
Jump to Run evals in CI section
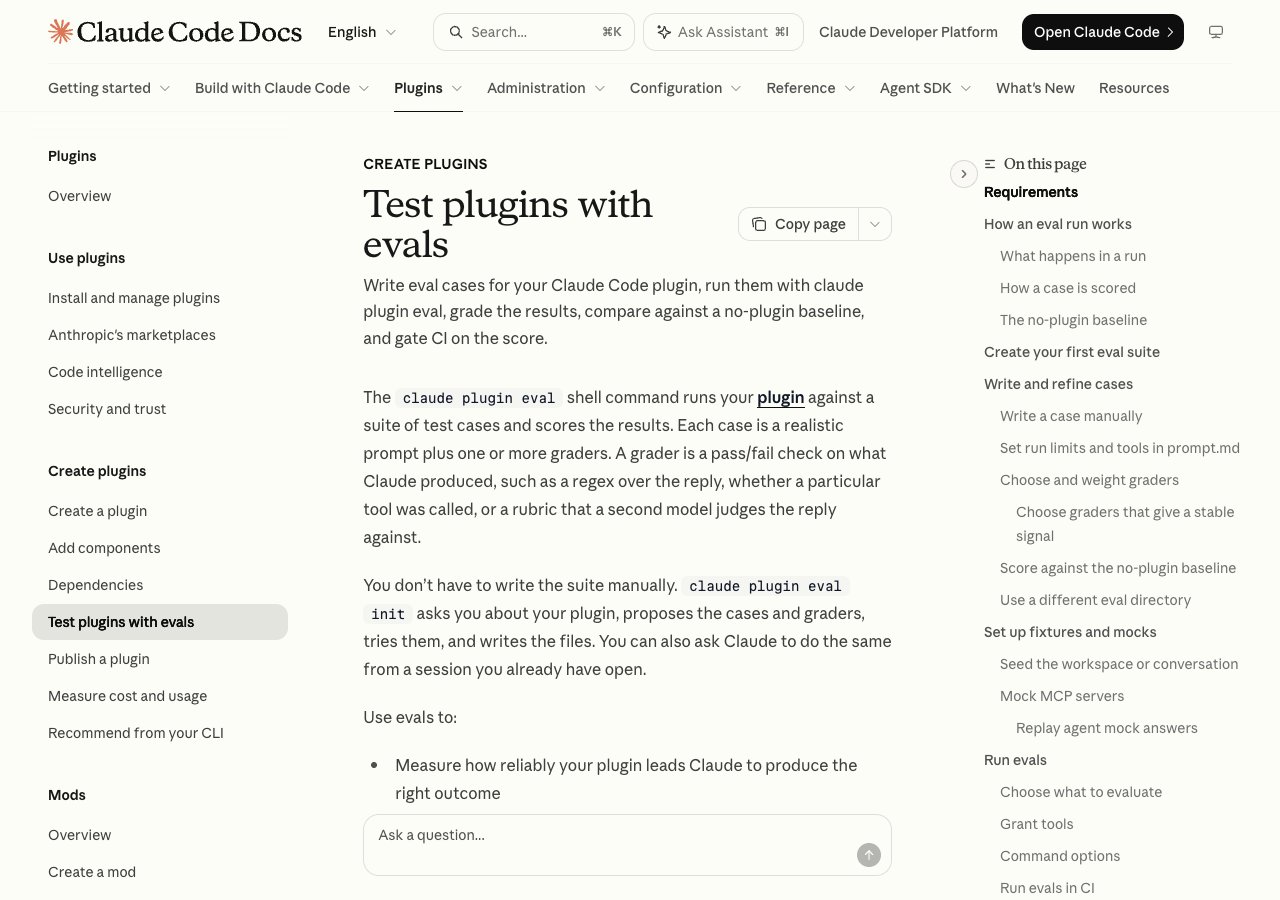pyautogui.click(x=1047, y=888)
